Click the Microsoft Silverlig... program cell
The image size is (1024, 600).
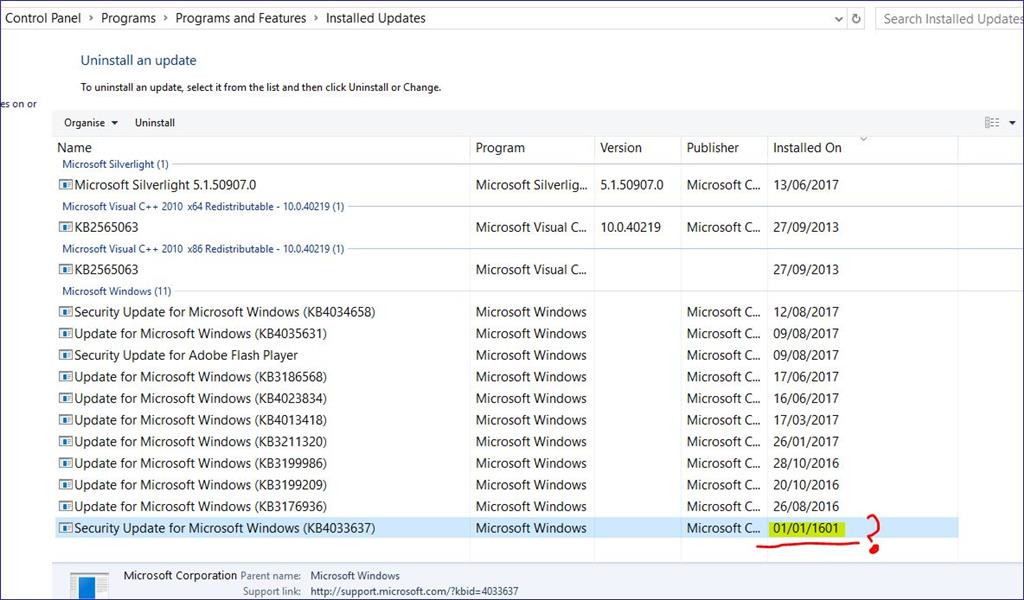pos(532,185)
